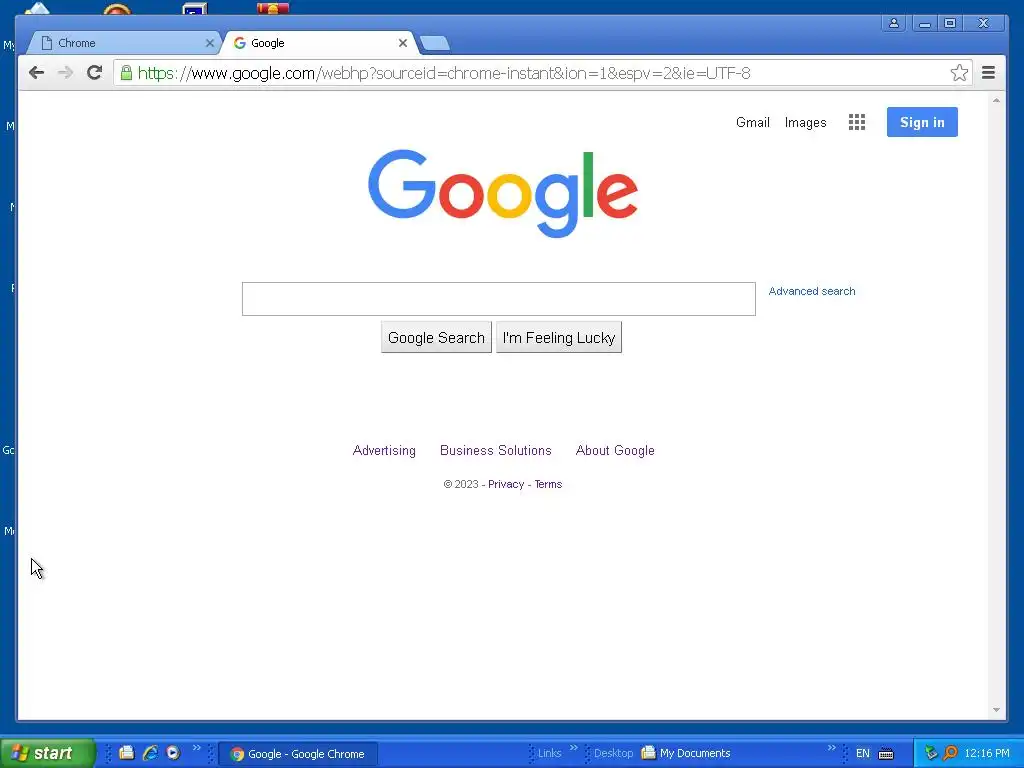Click the page scrollbar down arrow

click(x=996, y=710)
